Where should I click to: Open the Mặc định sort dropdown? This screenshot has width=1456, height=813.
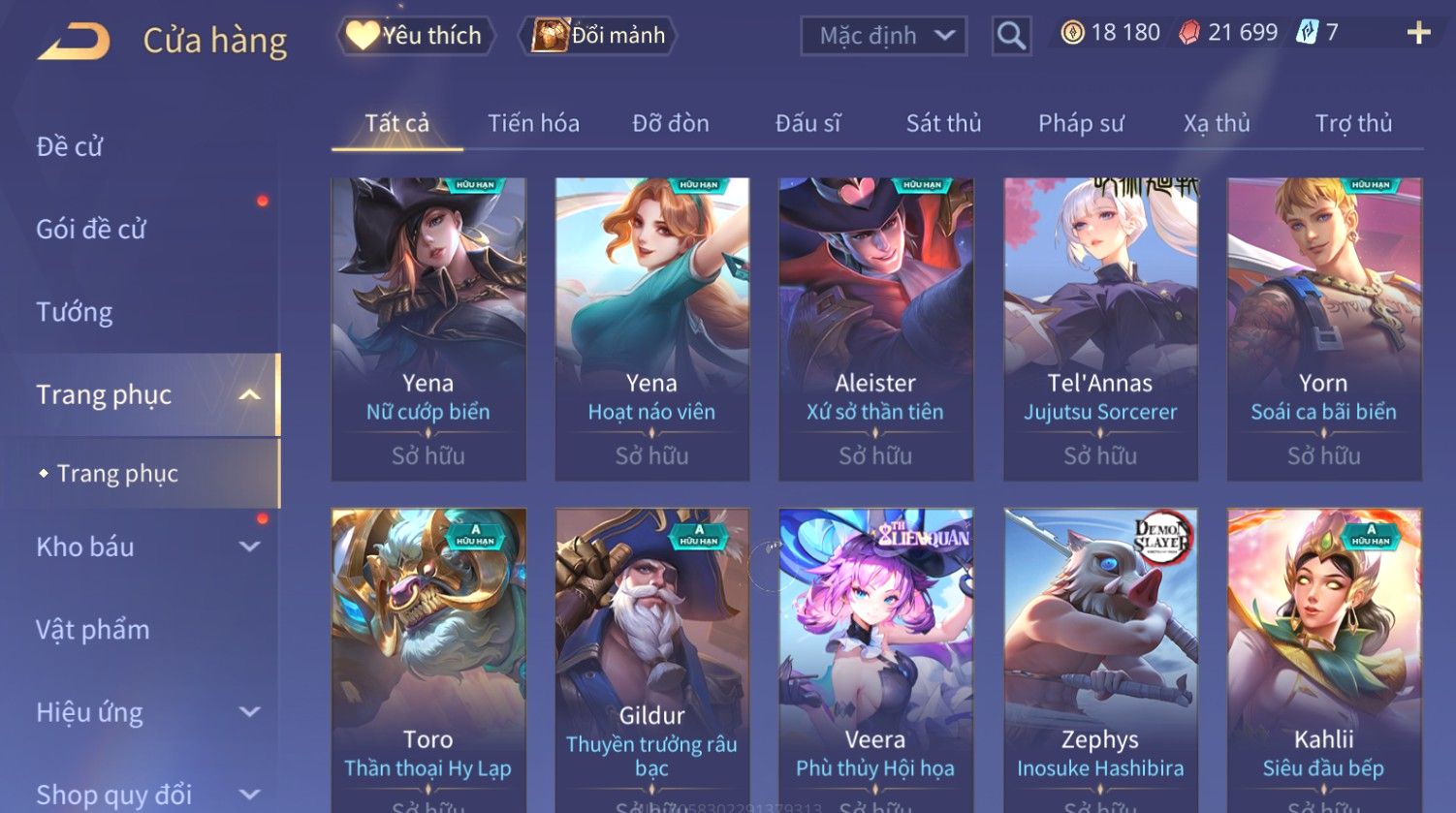pos(884,36)
